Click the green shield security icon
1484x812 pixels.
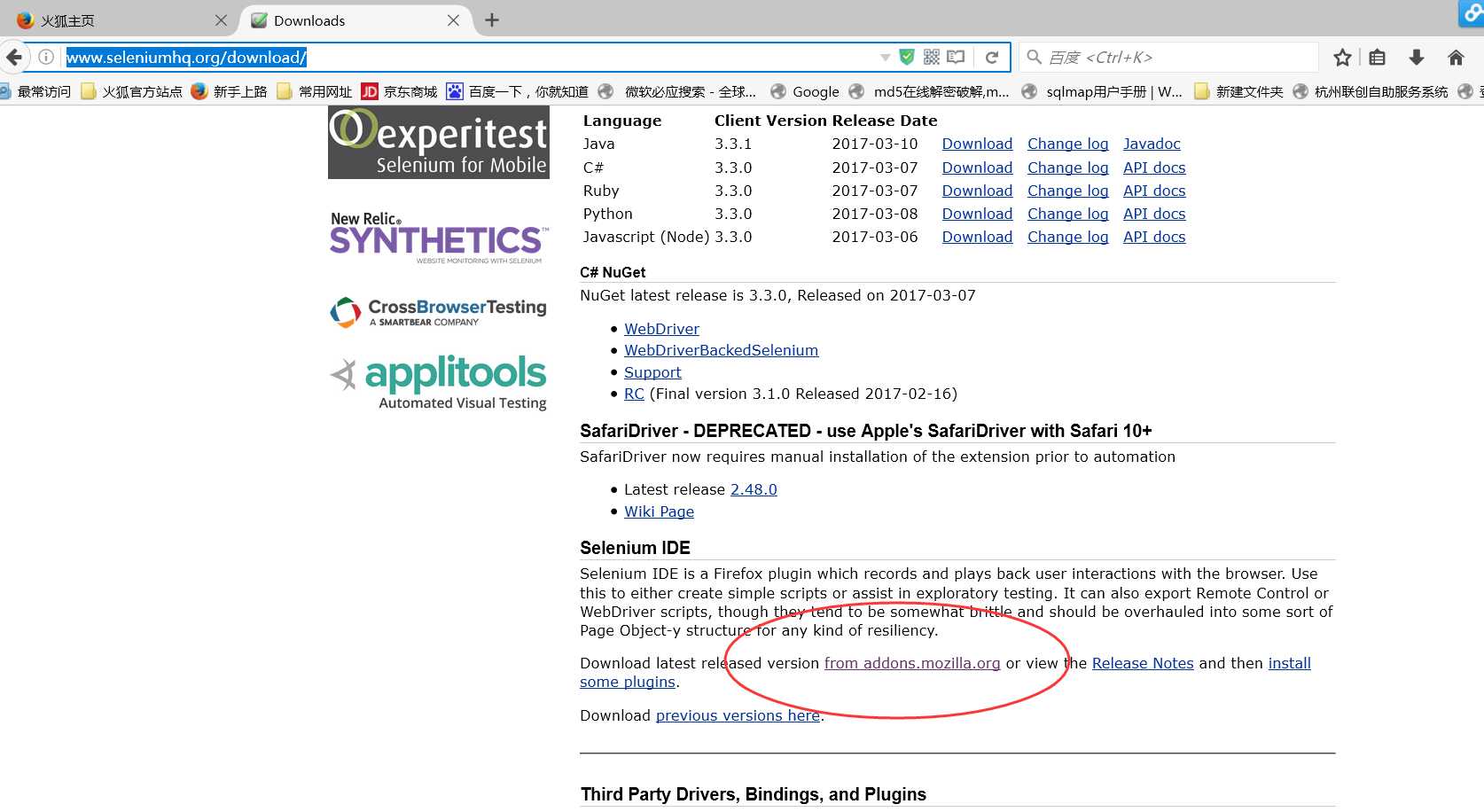pyautogui.click(x=907, y=57)
